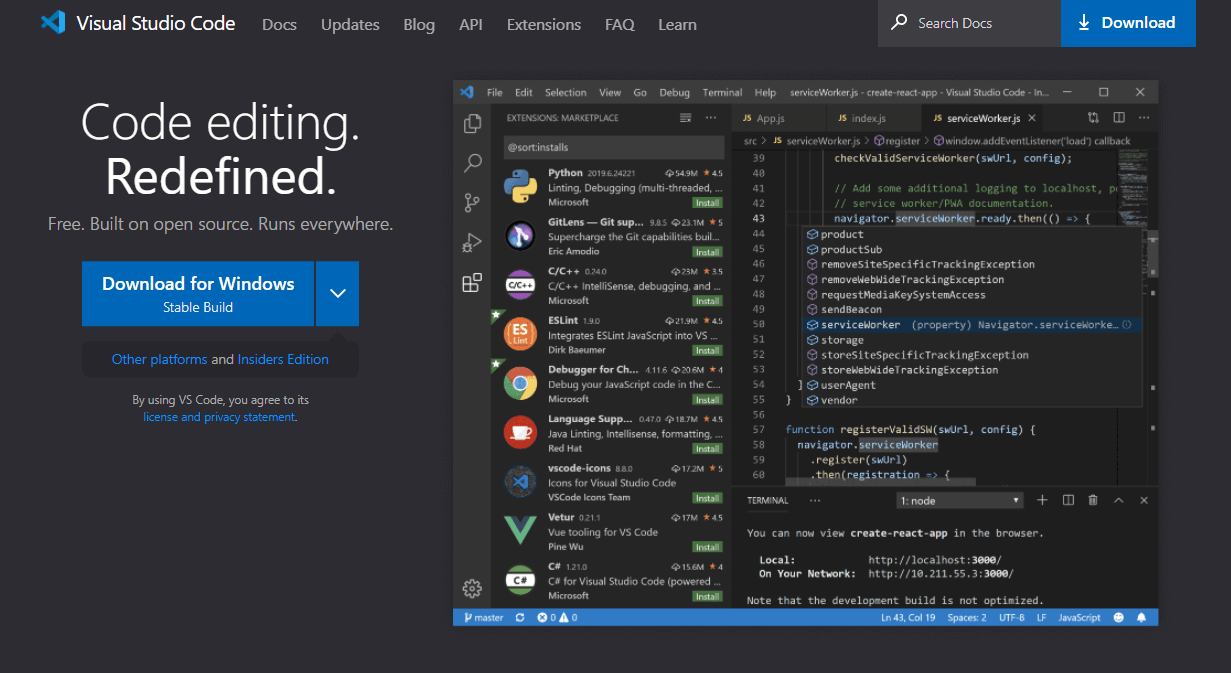Viewport: 1231px width, 673px height.
Task: Click the ESLint extension logo
Action: [x=520, y=334]
